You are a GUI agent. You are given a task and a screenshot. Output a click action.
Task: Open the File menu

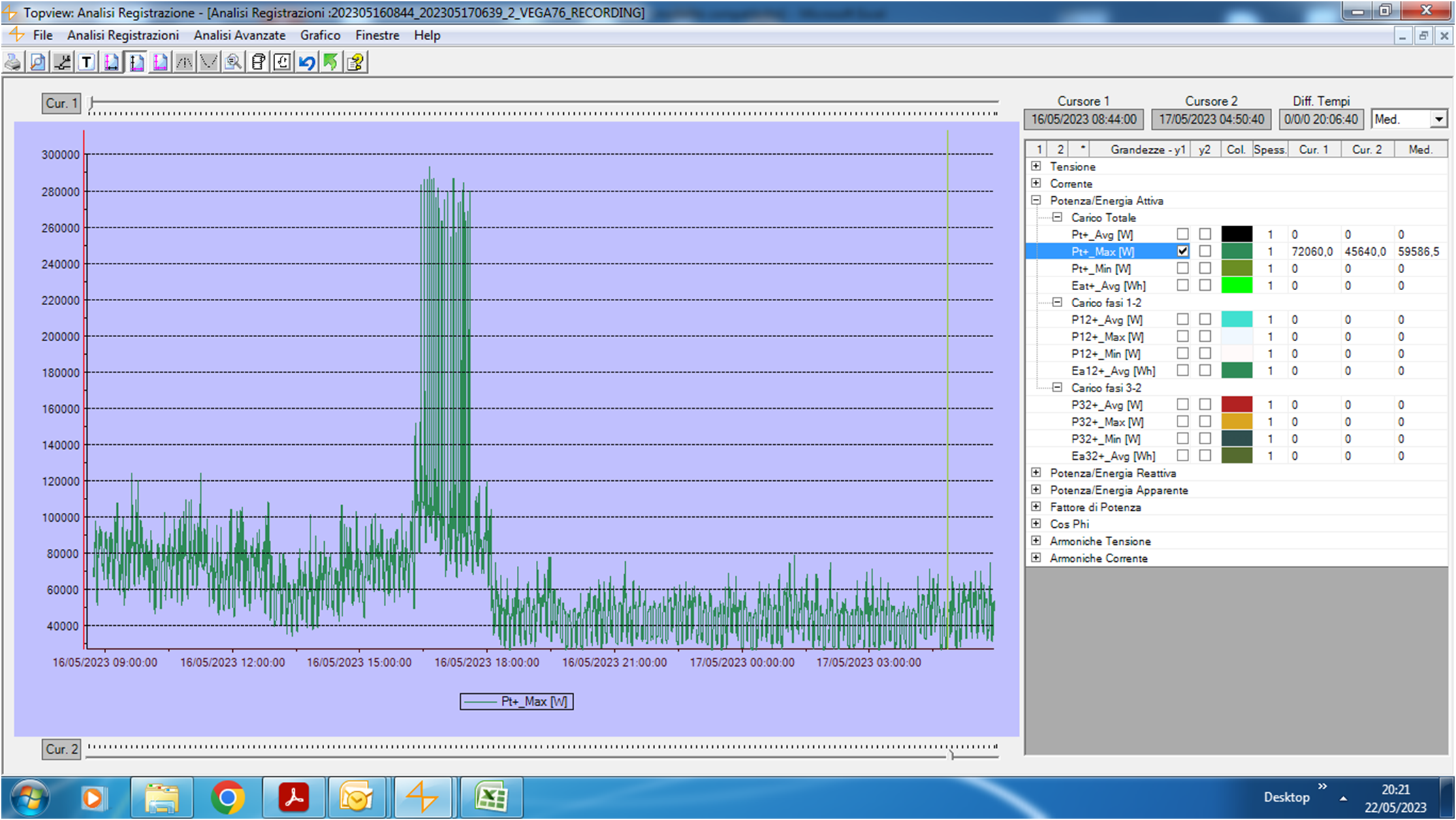42,35
